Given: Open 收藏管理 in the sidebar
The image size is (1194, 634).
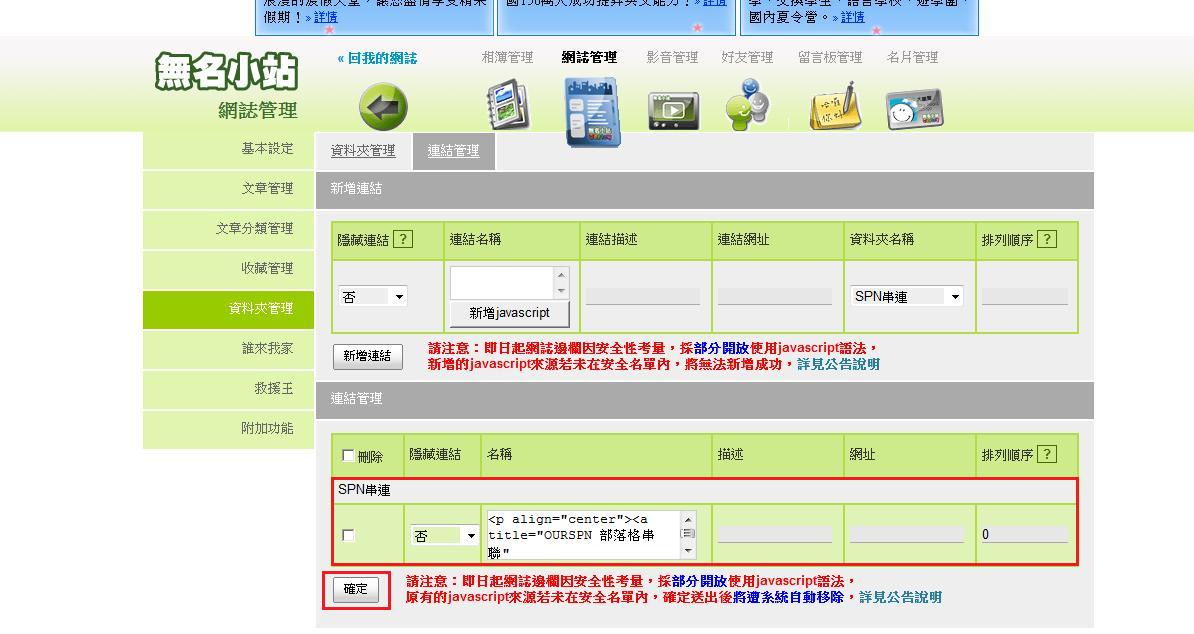Looking at the screenshot, I should [x=228, y=269].
